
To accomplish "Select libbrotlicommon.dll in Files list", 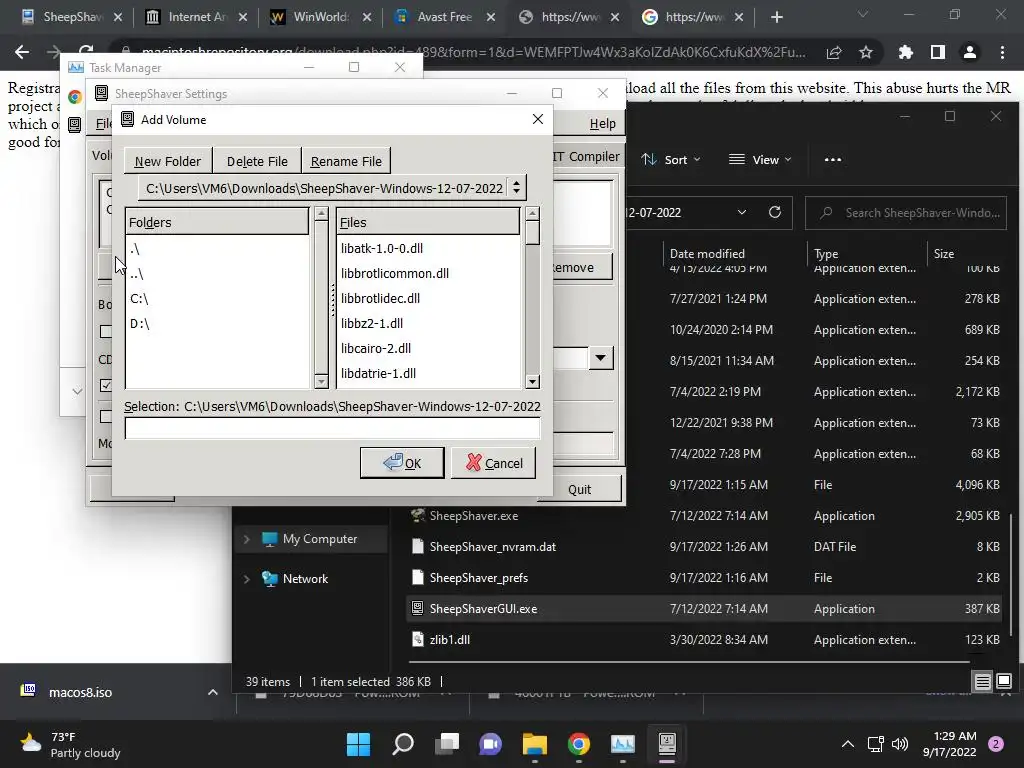I will point(394,273).
